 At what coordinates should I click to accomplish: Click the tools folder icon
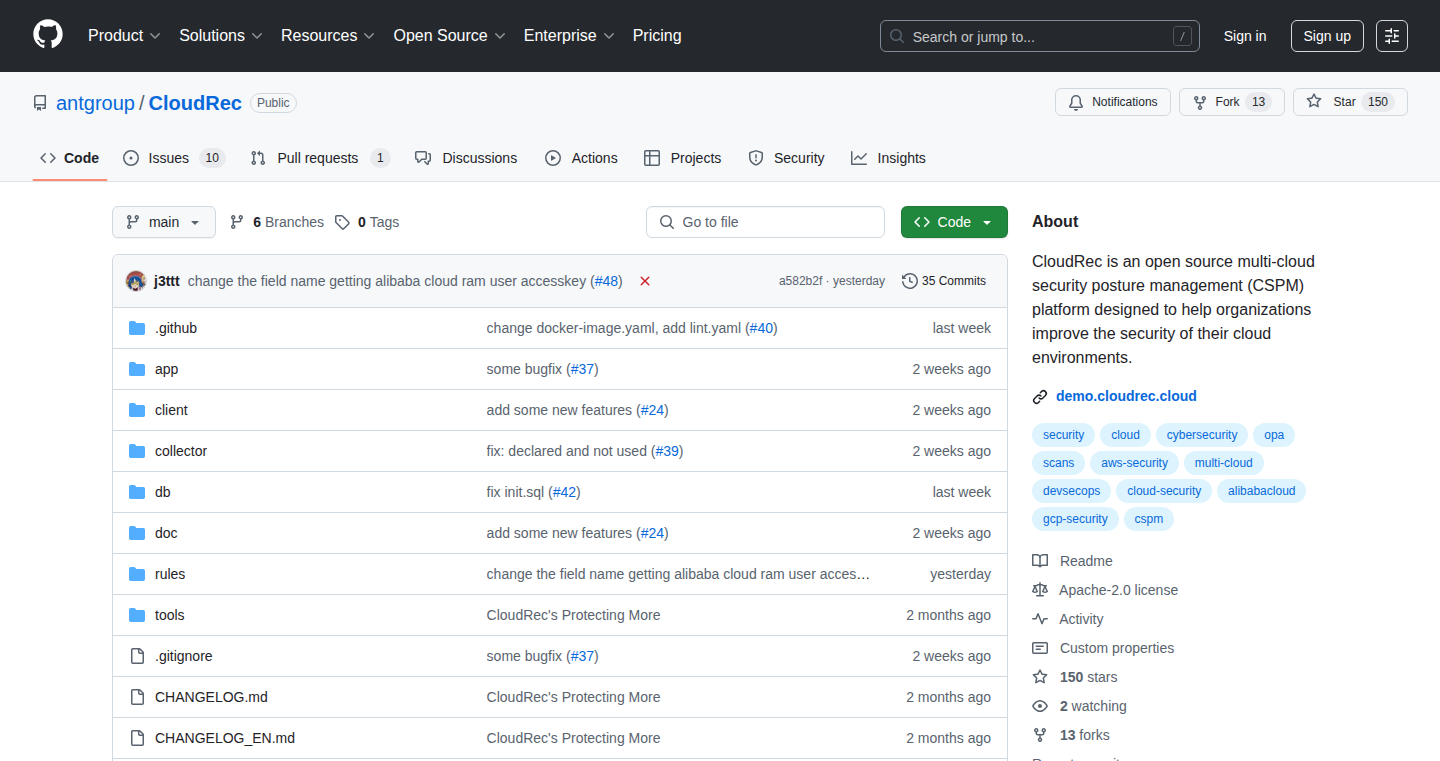[x=137, y=615]
